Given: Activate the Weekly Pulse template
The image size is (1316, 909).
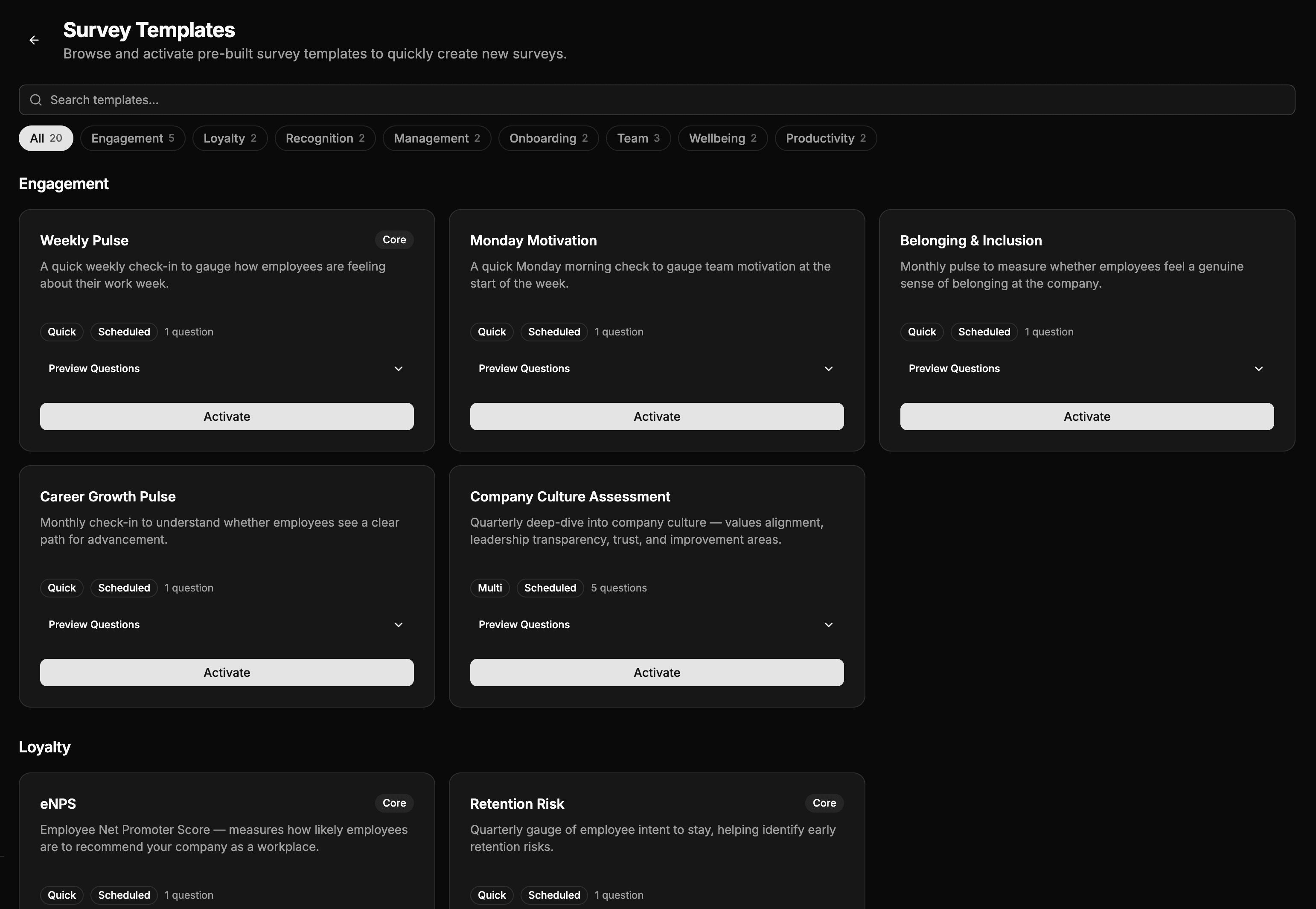Looking at the screenshot, I should coord(227,417).
